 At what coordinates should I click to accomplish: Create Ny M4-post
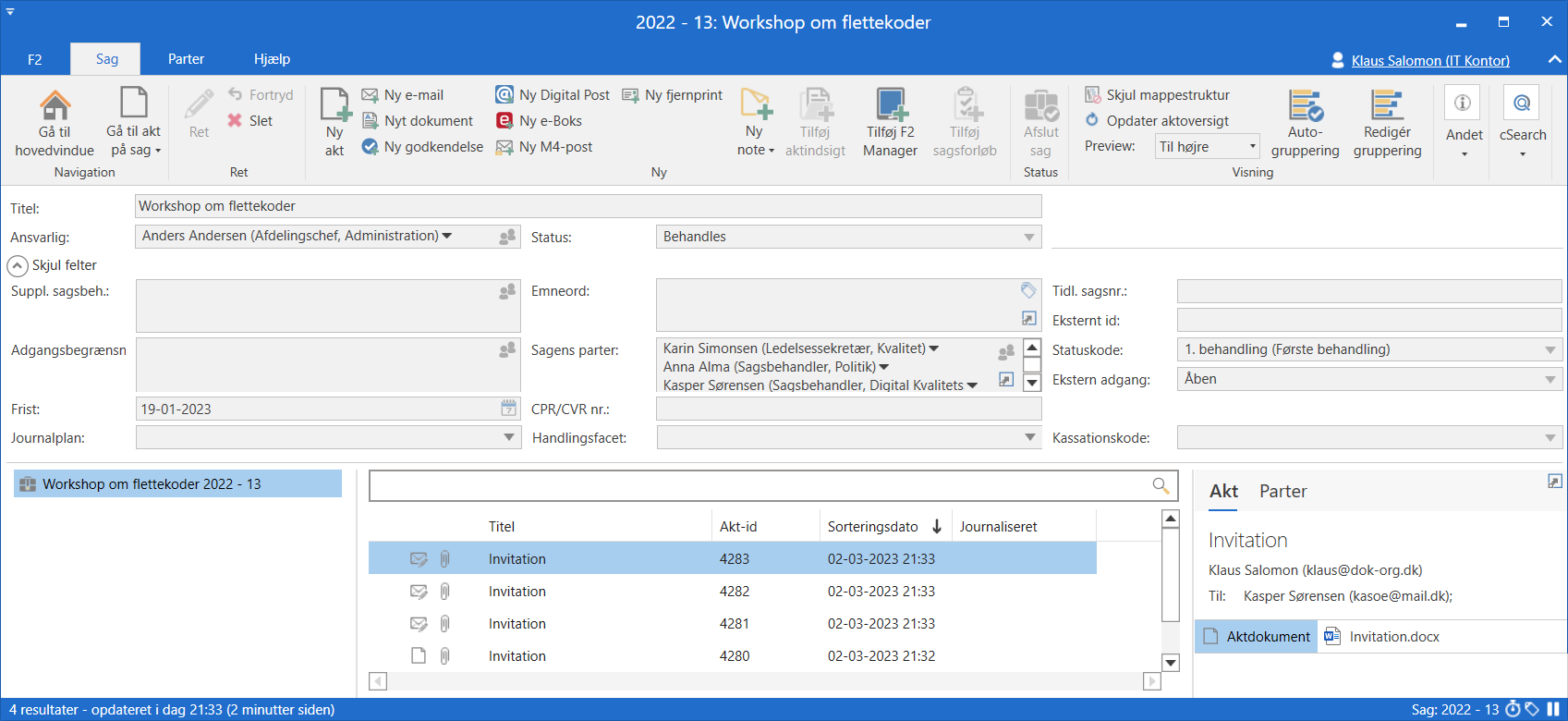pos(544,146)
